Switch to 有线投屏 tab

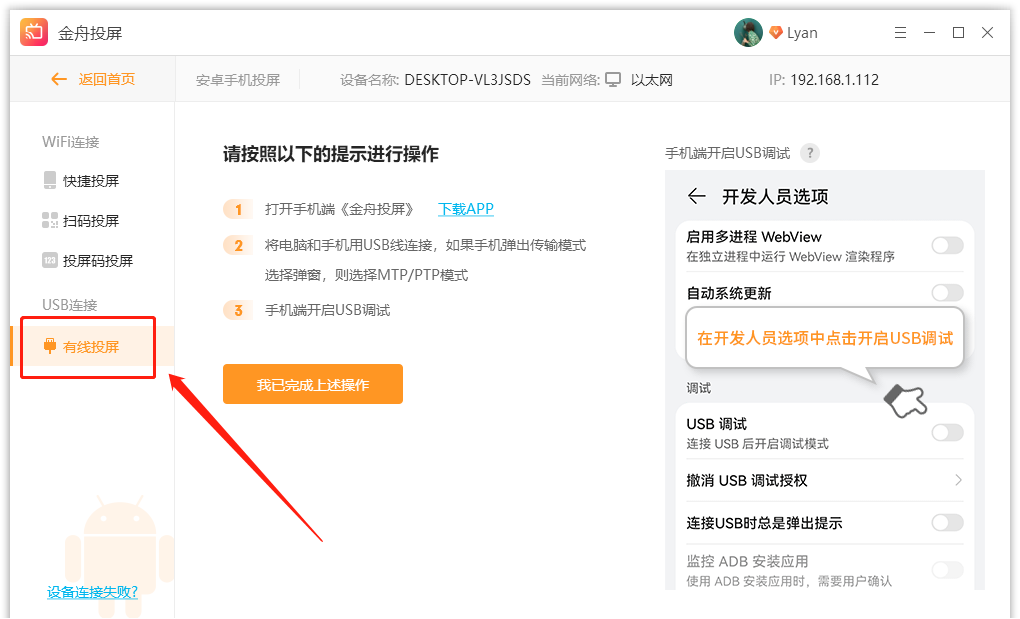click(92, 347)
